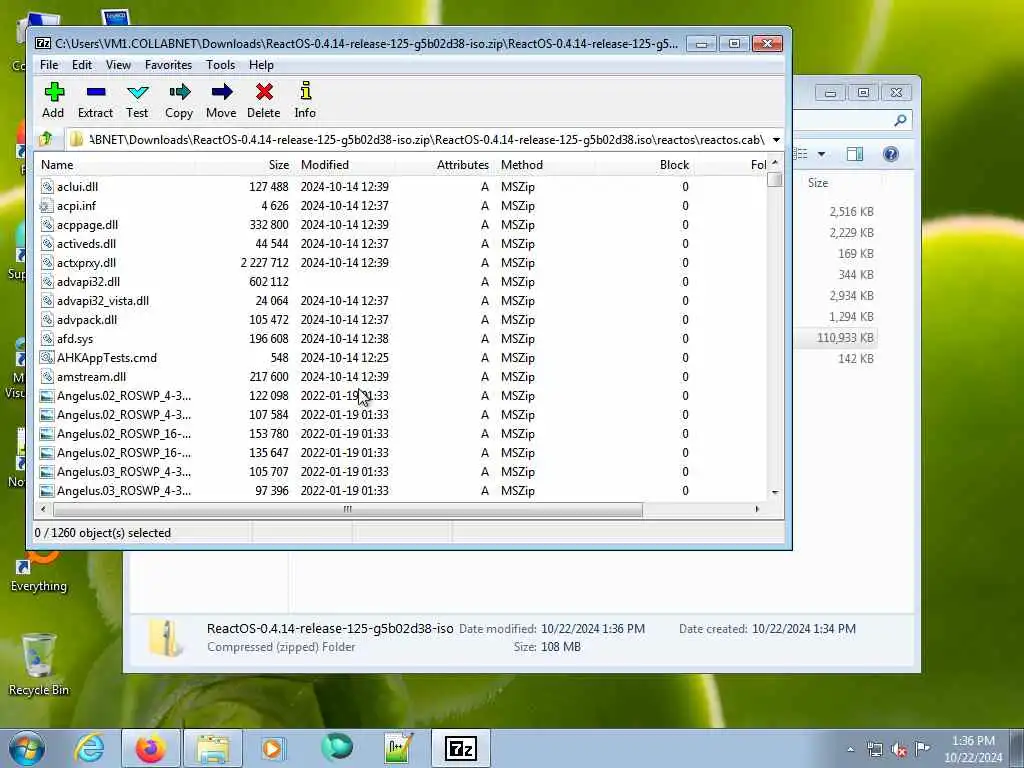This screenshot has width=1024, height=768.
Task: Select the acpi.inf file icon
Action: click(46, 206)
